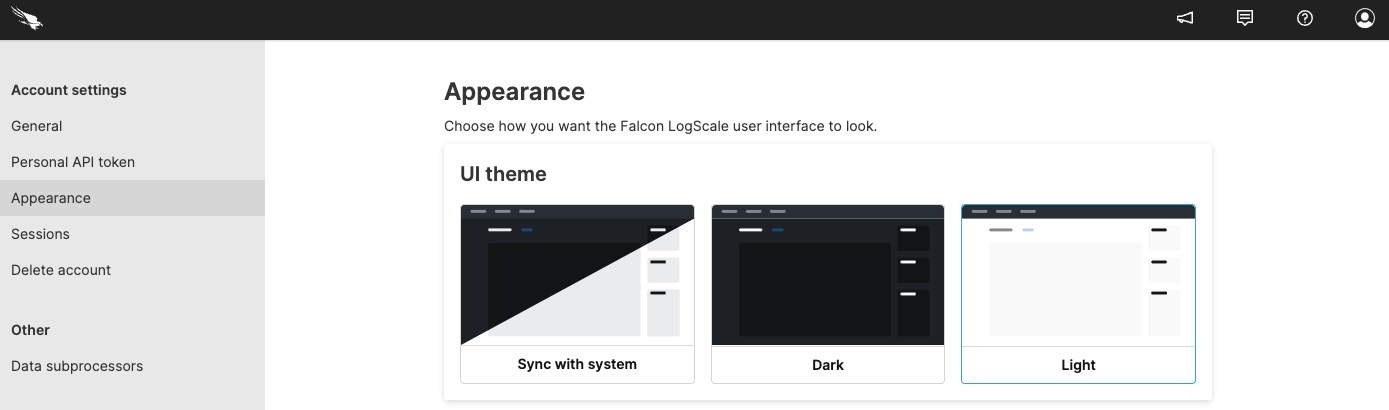This screenshot has width=1389, height=410.
Task: Enable Dark theme via its label
Action: point(827,365)
